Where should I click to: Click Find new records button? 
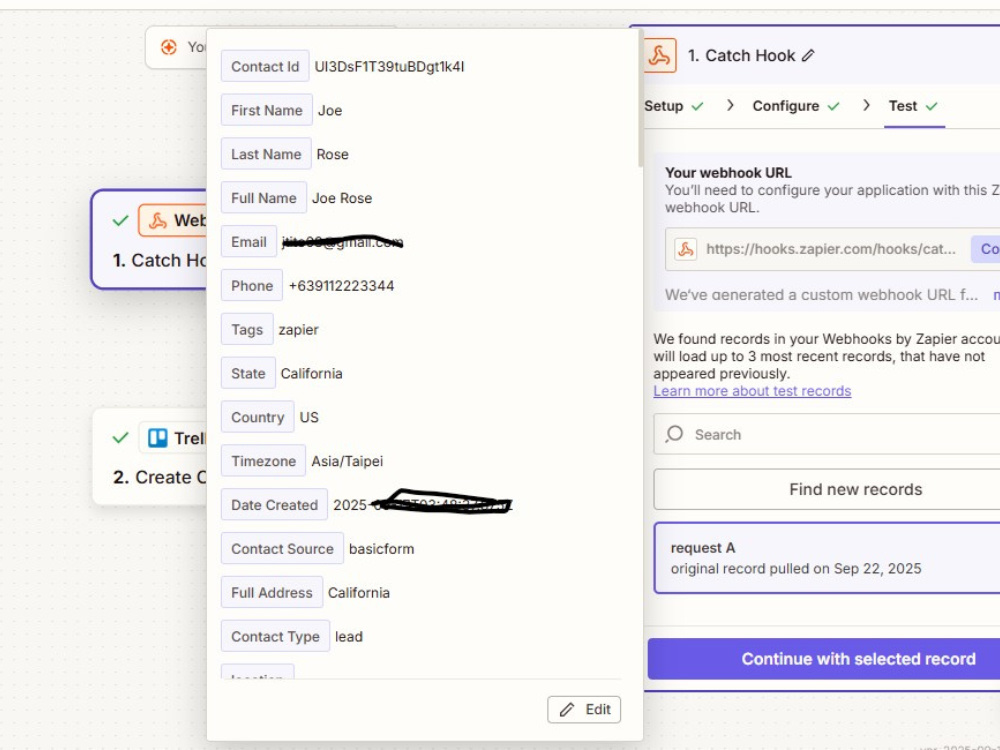[x=827, y=489]
